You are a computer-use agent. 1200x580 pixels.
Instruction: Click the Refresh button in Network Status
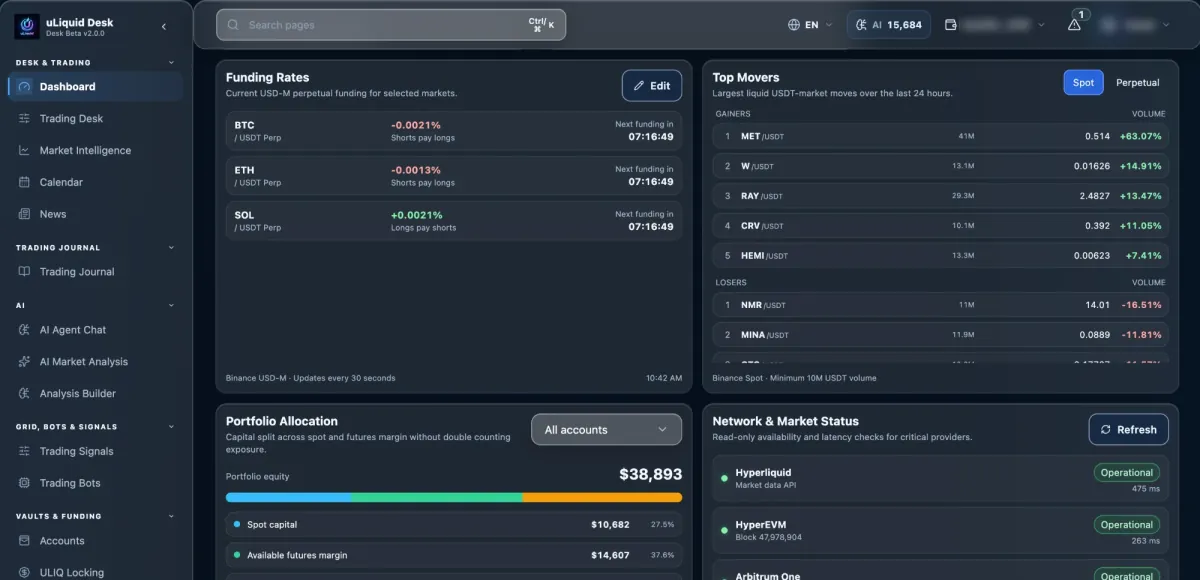(1128, 430)
